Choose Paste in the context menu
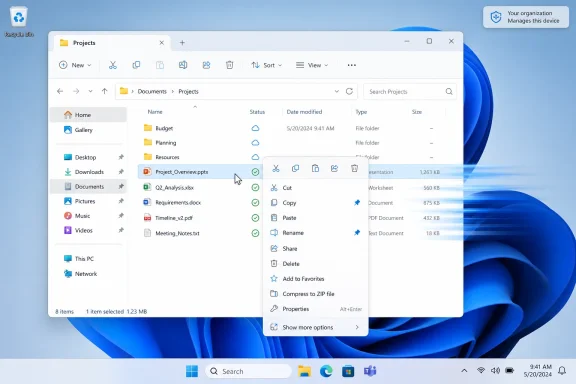576x384 pixels. coord(316,218)
